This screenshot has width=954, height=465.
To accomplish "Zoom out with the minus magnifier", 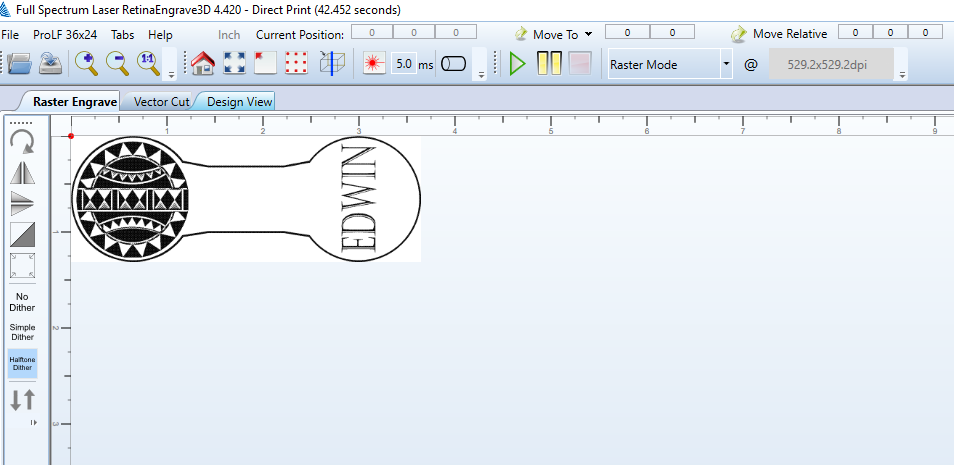I will [x=117, y=63].
